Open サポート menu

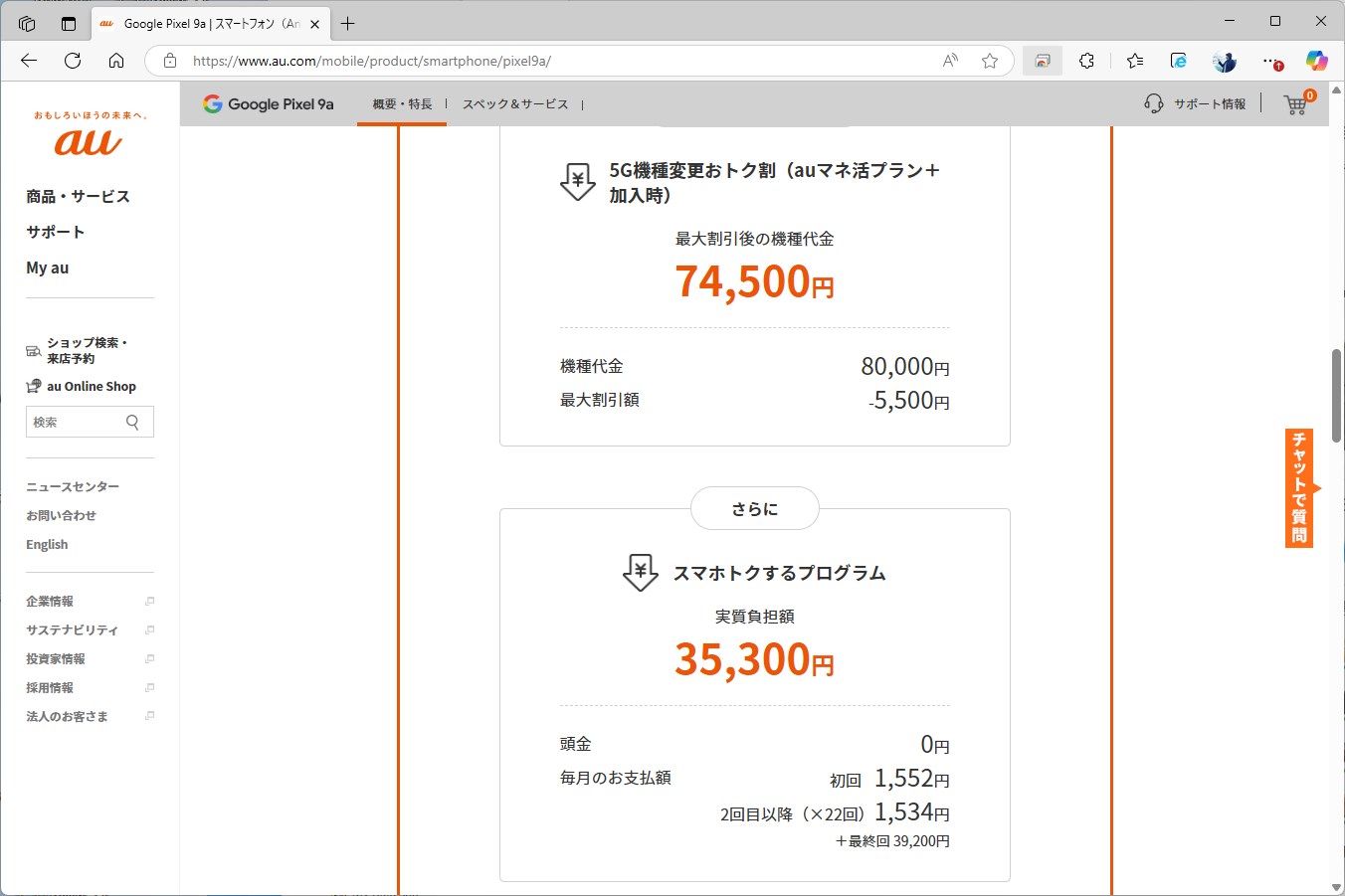click(56, 232)
